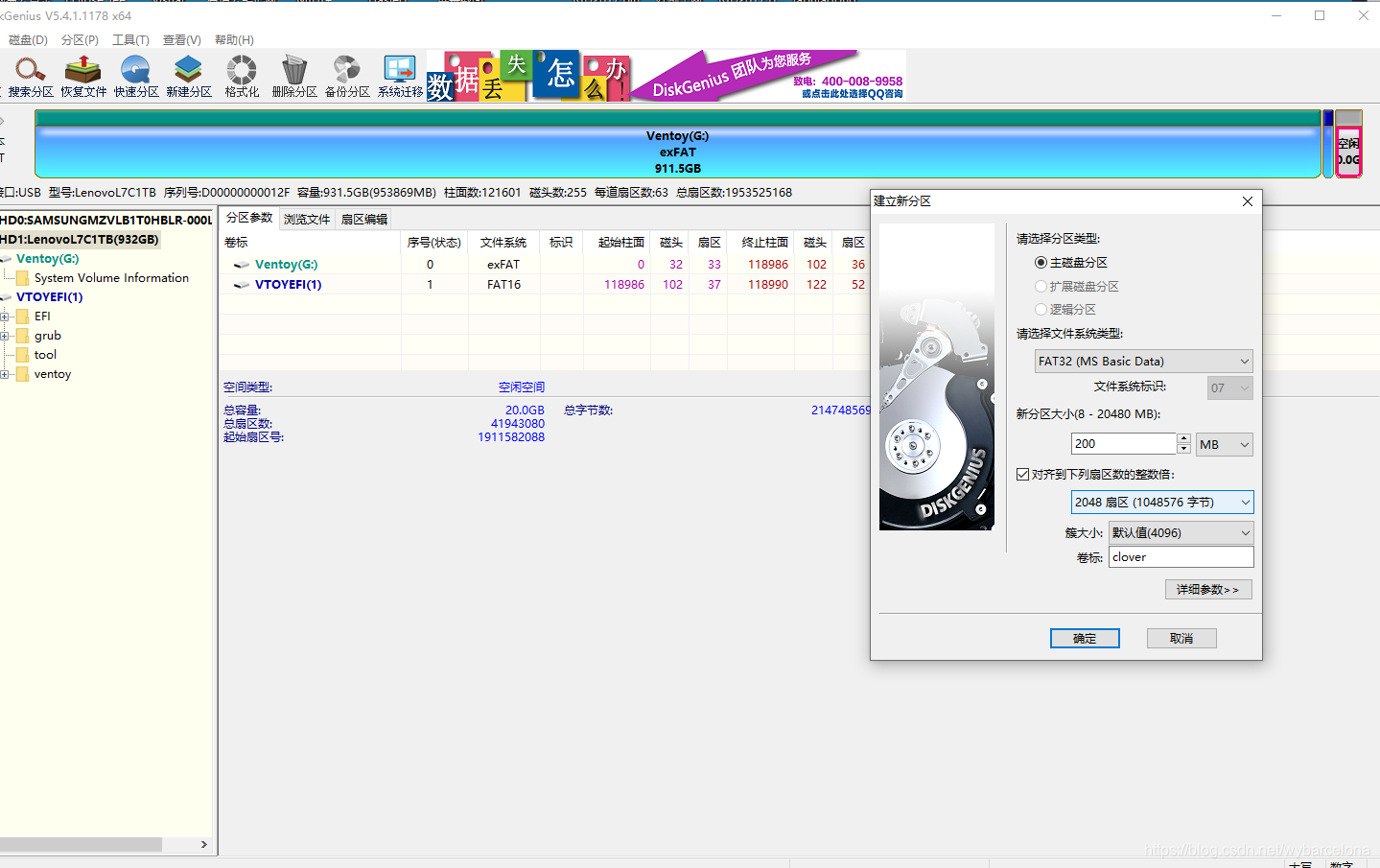
Task: Select the Quick Partition toolbar icon
Action: tap(136, 76)
